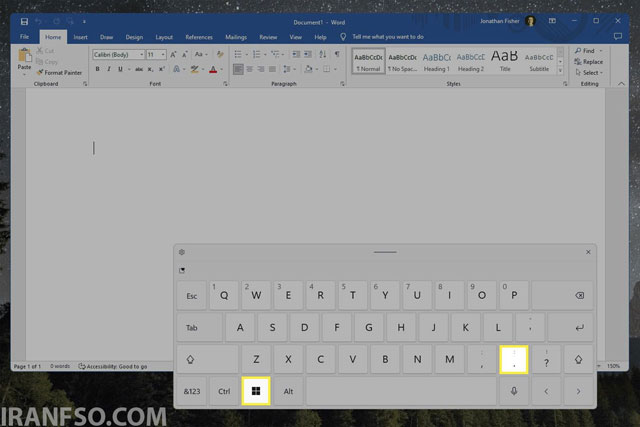Image resolution: width=640 pixels, height=427 pixels.
Task: Toggle strikethrough formatting
Action: coord(139,69)
